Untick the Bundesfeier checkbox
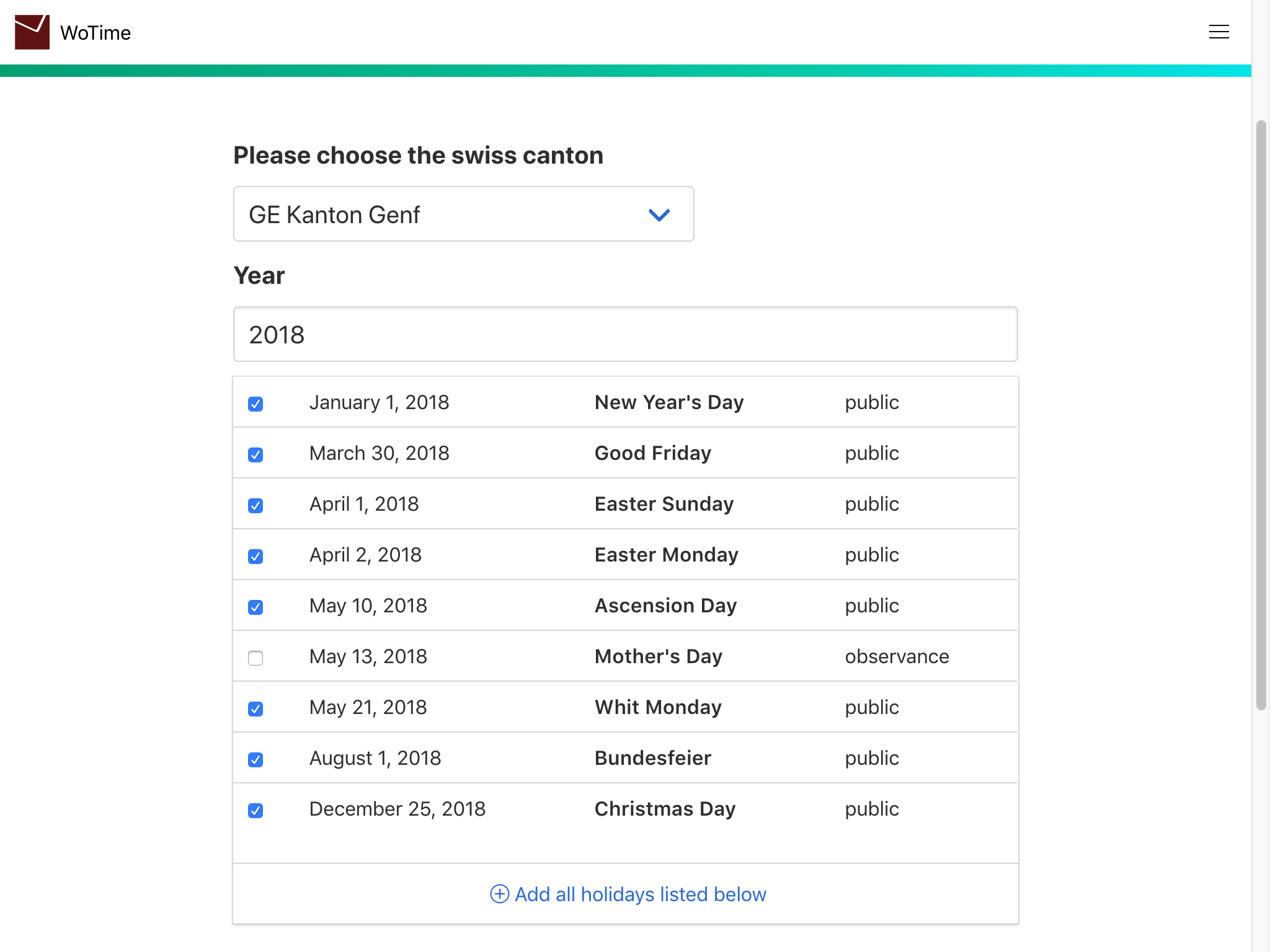Screen dimensions: 1270x952 (255, 760)
